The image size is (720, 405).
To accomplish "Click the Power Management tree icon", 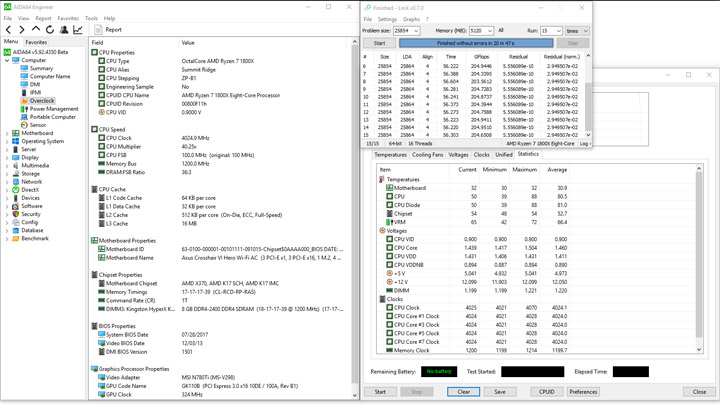I will pyautogui.click(x=24, y=109).
